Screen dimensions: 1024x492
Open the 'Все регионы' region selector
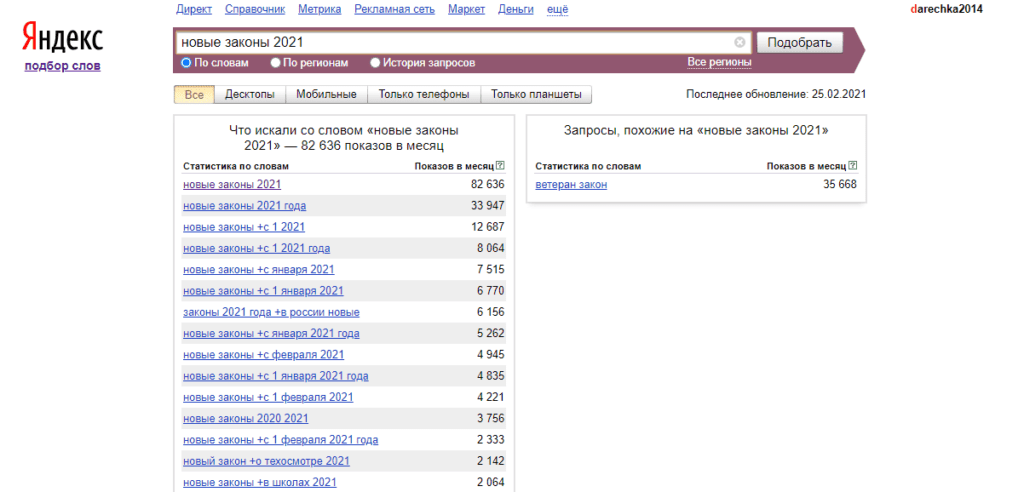(718, 62)
